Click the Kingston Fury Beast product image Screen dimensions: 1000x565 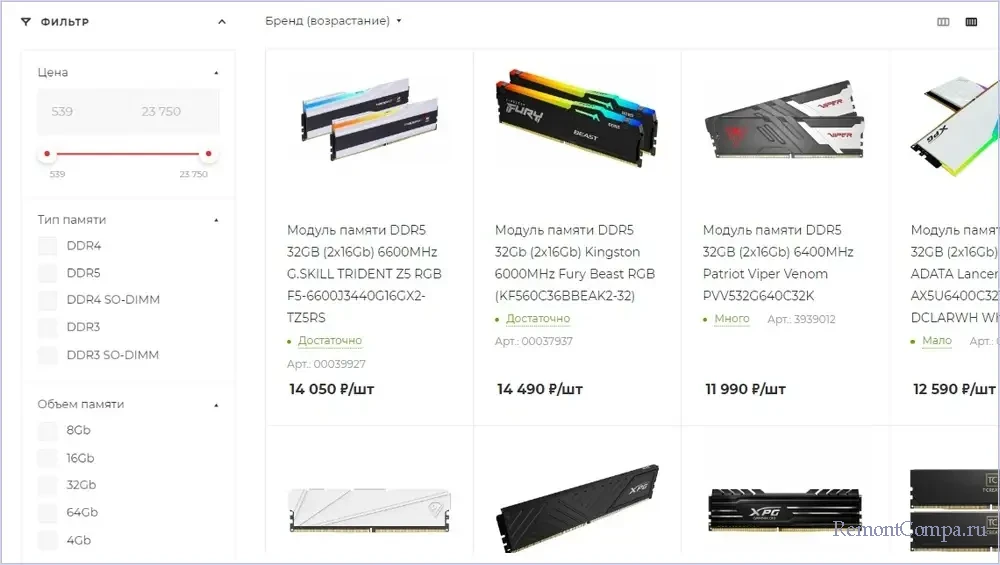pos(576,119)
